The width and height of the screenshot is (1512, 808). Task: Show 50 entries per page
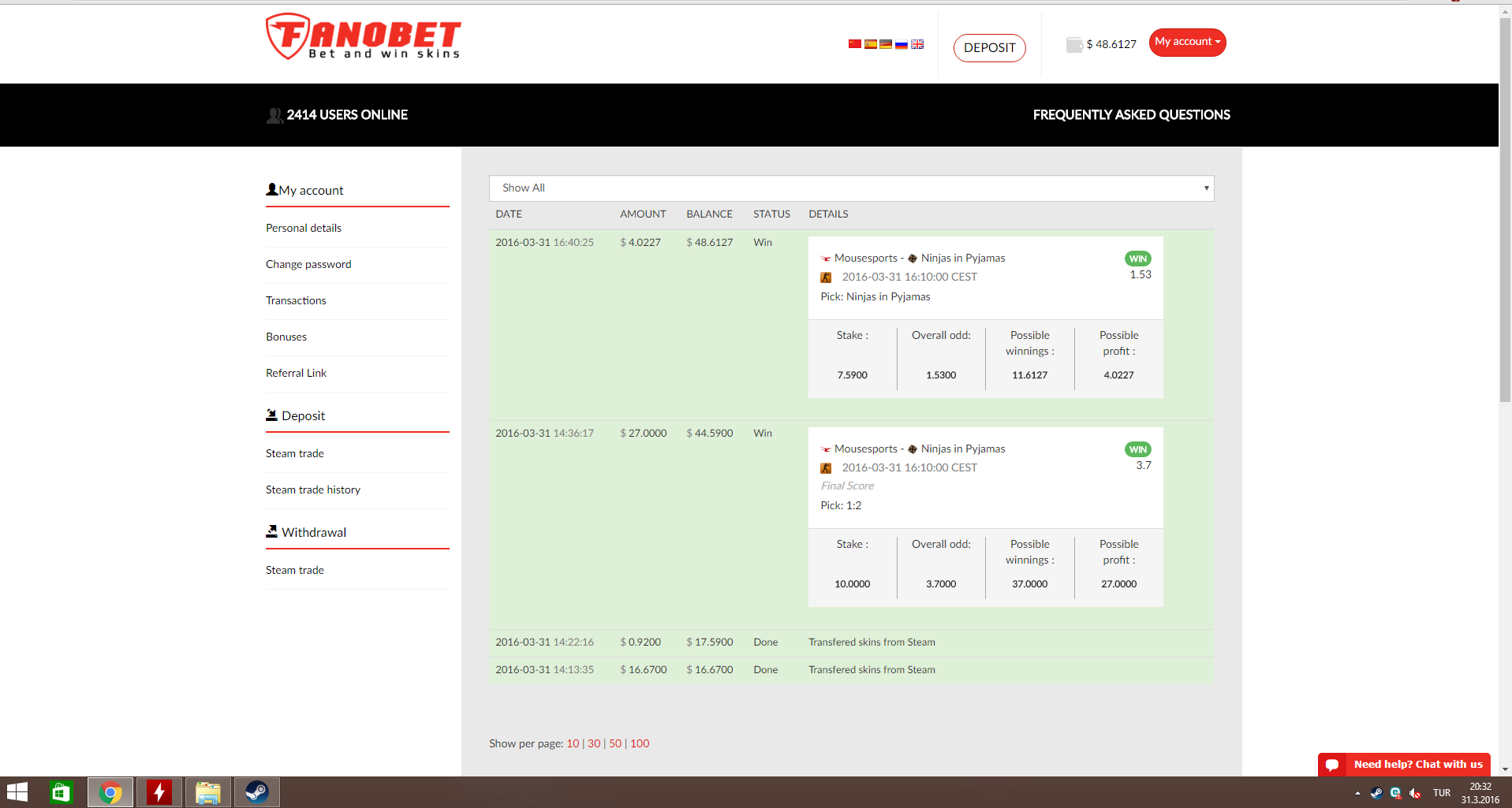(615, 743)
